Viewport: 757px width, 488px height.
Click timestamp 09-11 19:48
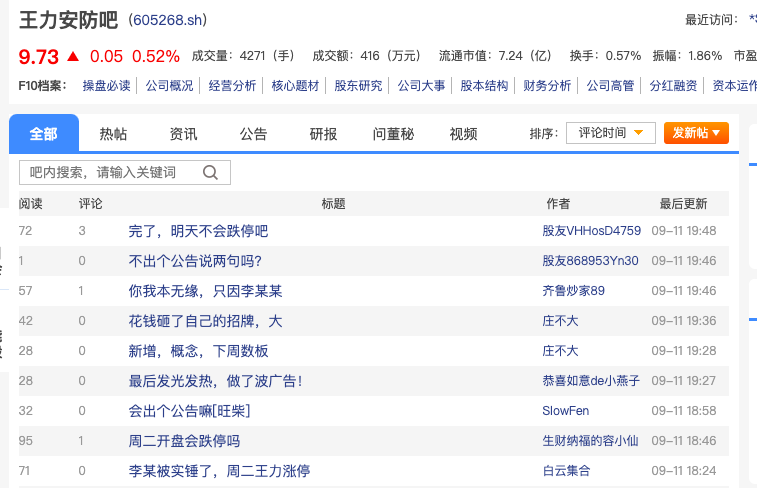click(x=684, y=231)
